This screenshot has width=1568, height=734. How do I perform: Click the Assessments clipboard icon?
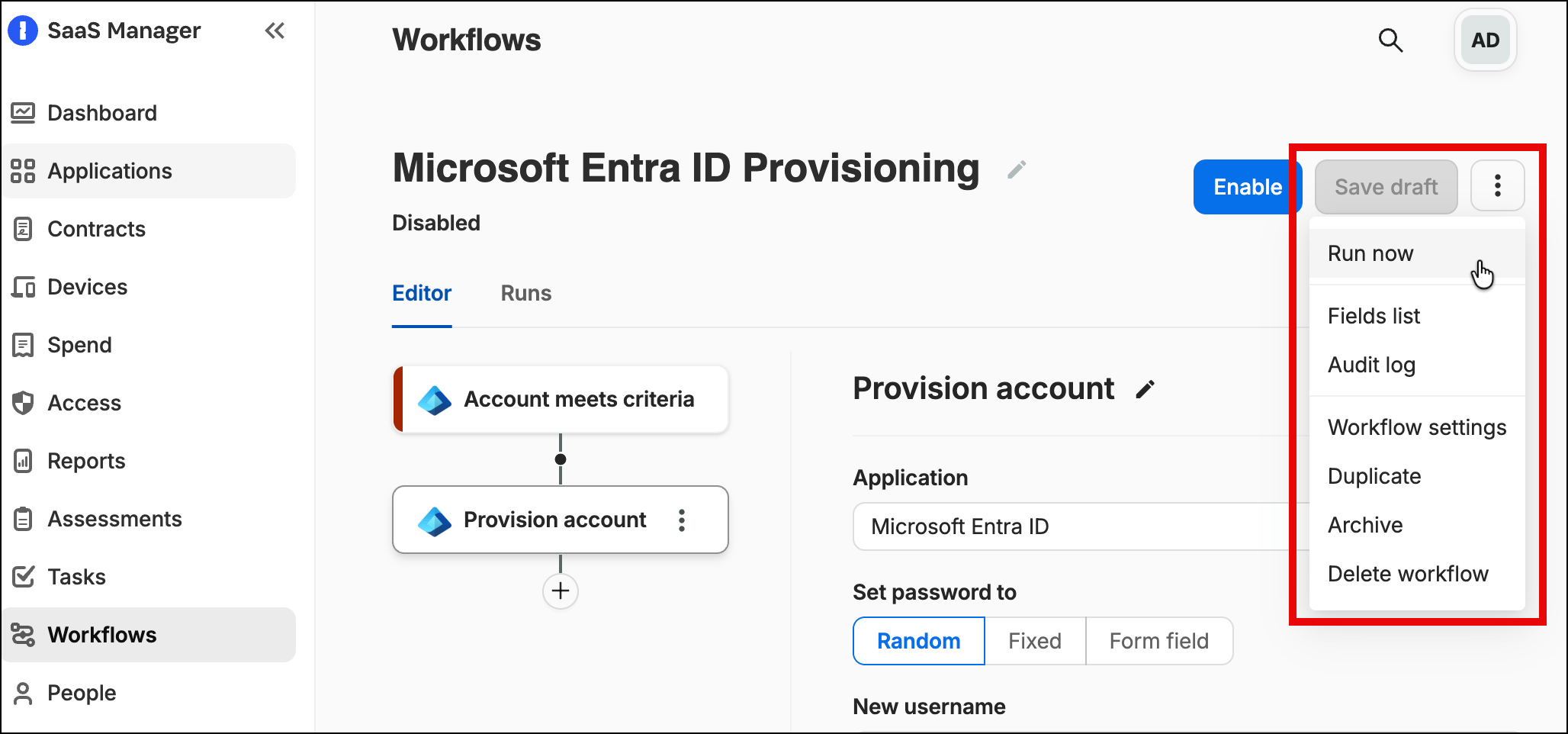click(x=23, y=519)
